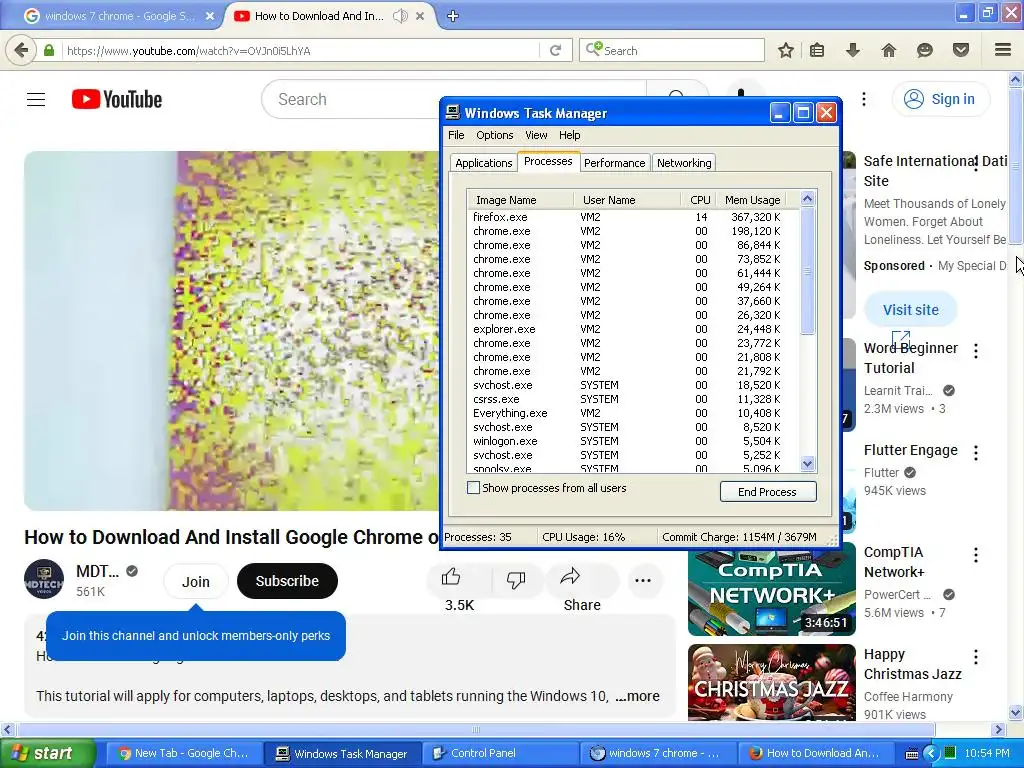
Task: Open Firefox hamburger menu
Action: tap(1002, 50)
